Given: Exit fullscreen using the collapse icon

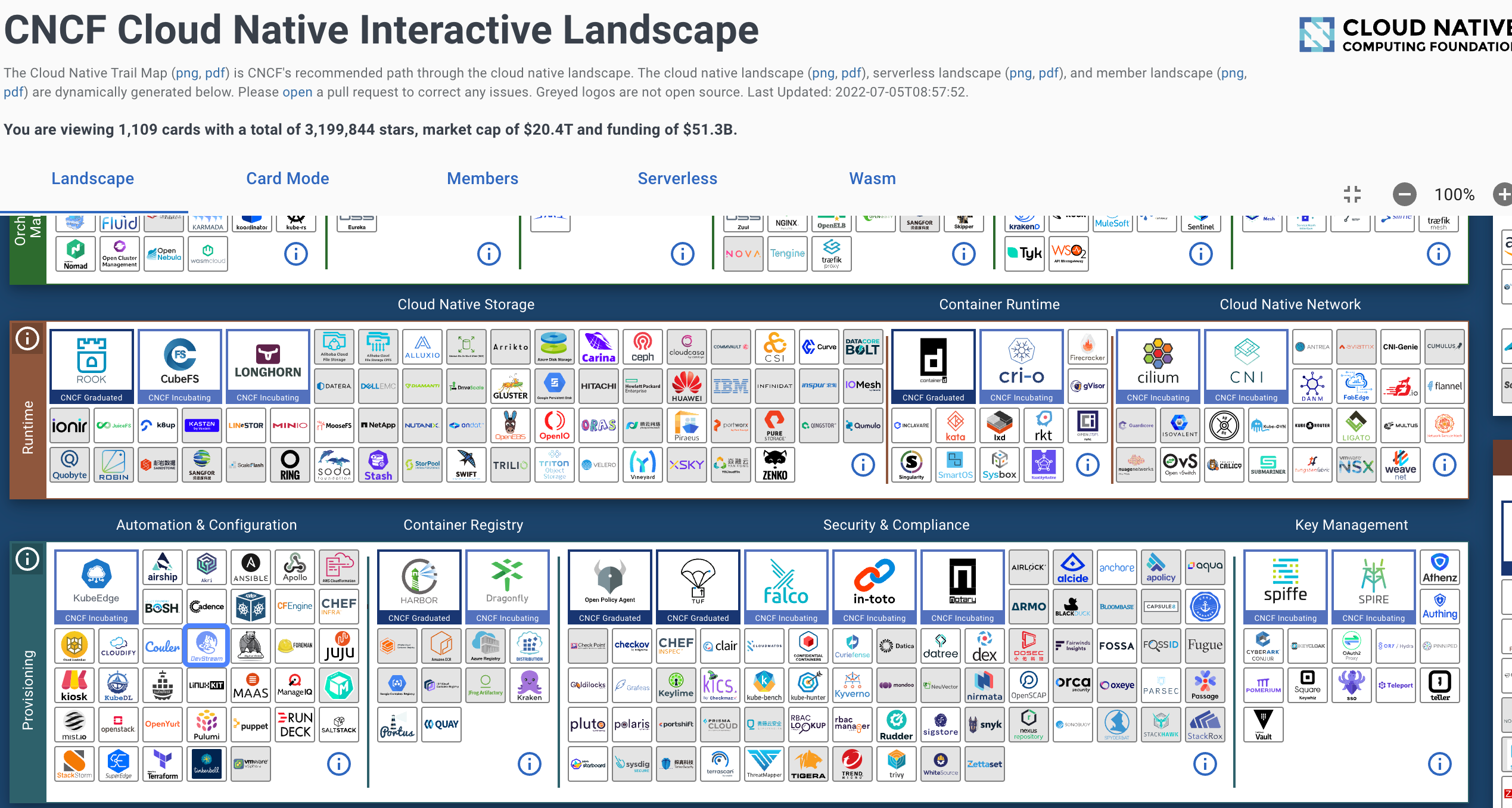Looking at the screenshot, I should 1352,194.
